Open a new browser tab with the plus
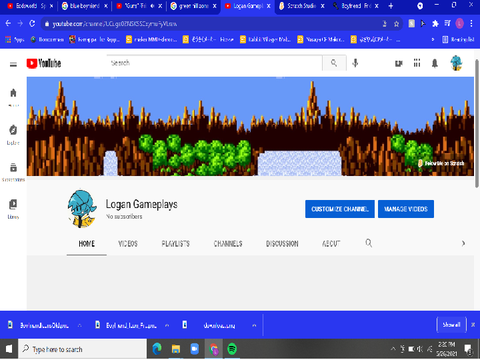Image resolution: width=480 pixels, height=360 pixels. tap(391, 6)
